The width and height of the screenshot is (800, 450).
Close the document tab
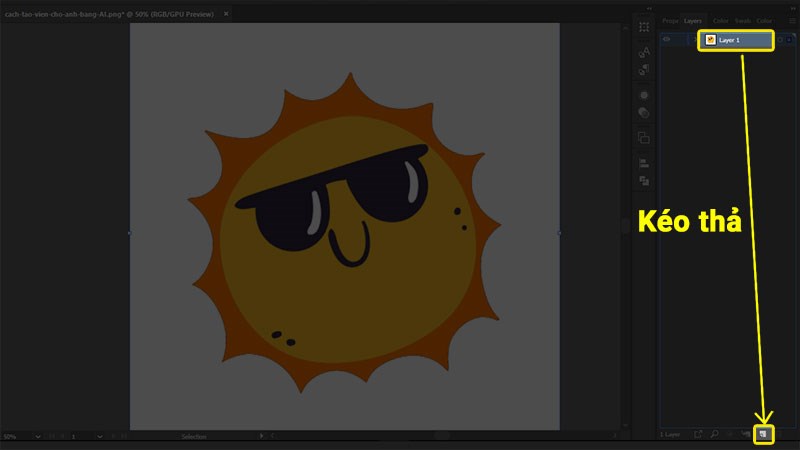pyautogui.click(x=226, y=14)
